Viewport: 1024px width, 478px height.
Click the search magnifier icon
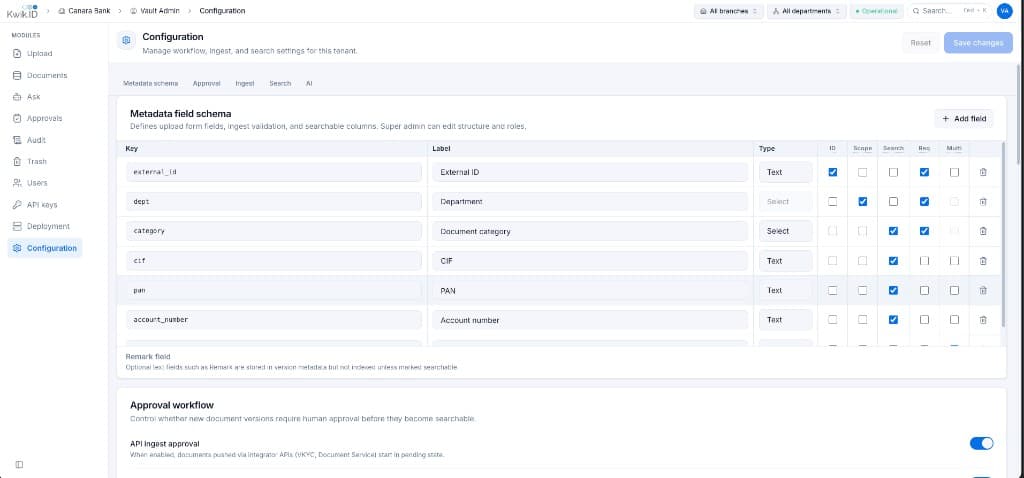point(917,11)
